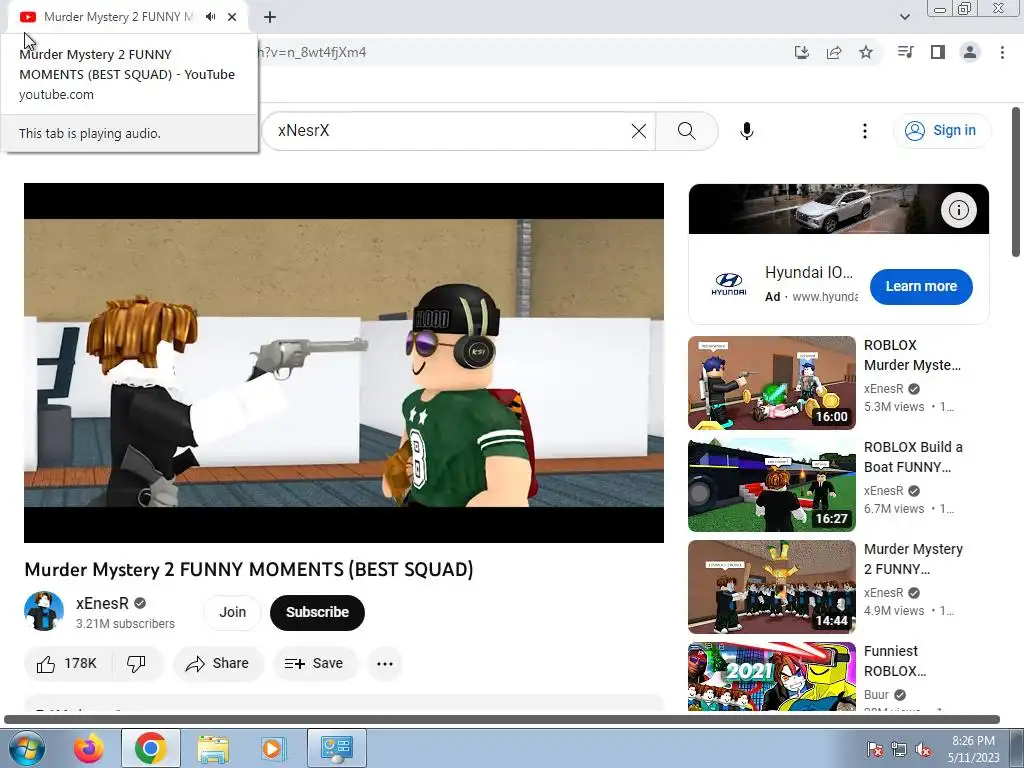Click the ROBLOX Murder Myste... video title
The height and width of the screenshot is (768, 1024).
point(912,355)
